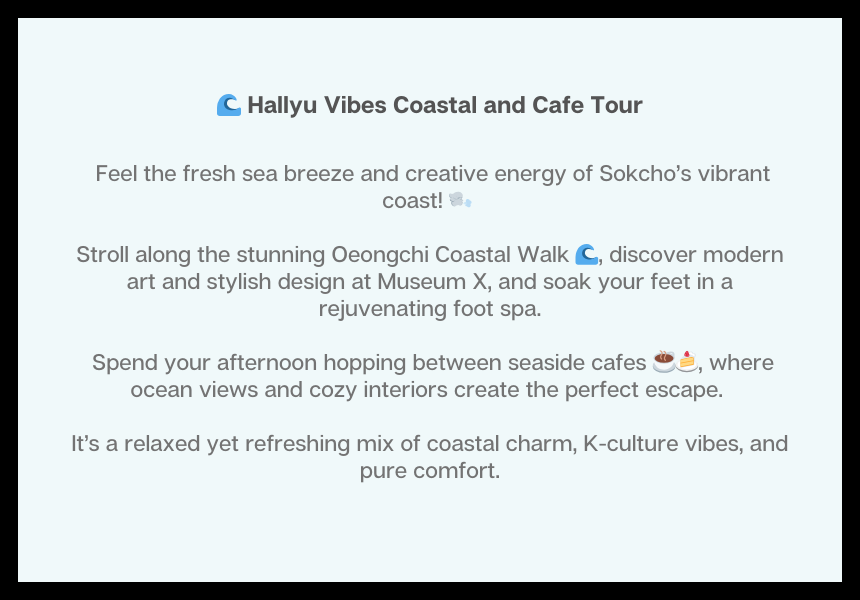
Task: Click the coffee cup emoji
Action: (664, 362)
